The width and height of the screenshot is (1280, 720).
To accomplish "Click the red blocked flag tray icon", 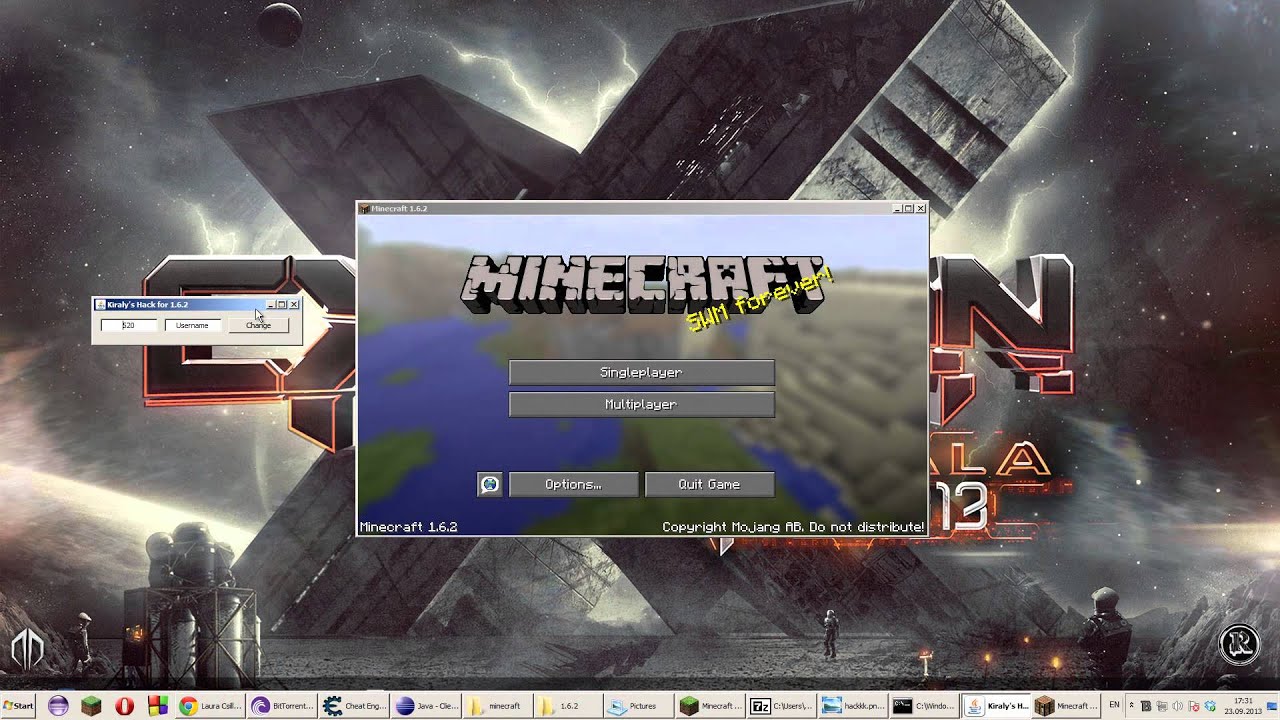I will tap(1193, 706).
